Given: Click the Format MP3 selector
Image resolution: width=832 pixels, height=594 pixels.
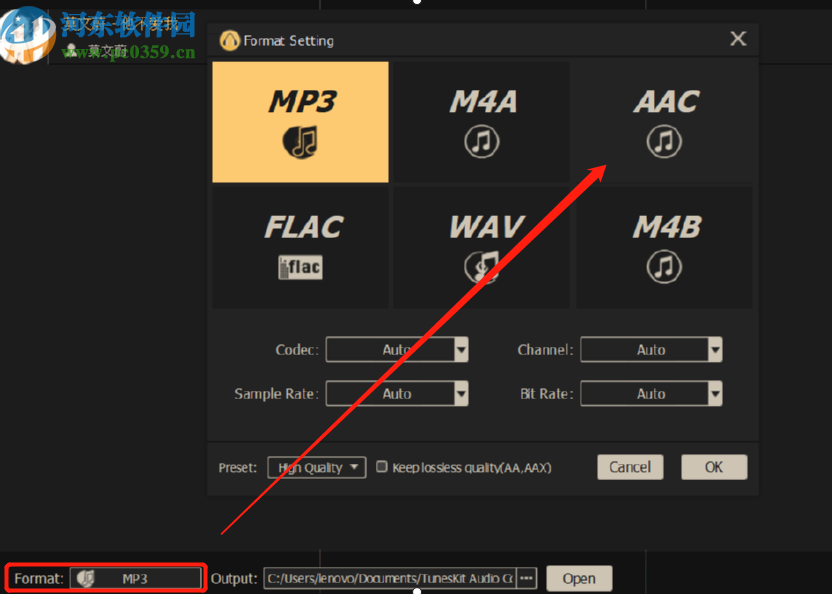Looking at the screenshot, I should tap(135, 578).
